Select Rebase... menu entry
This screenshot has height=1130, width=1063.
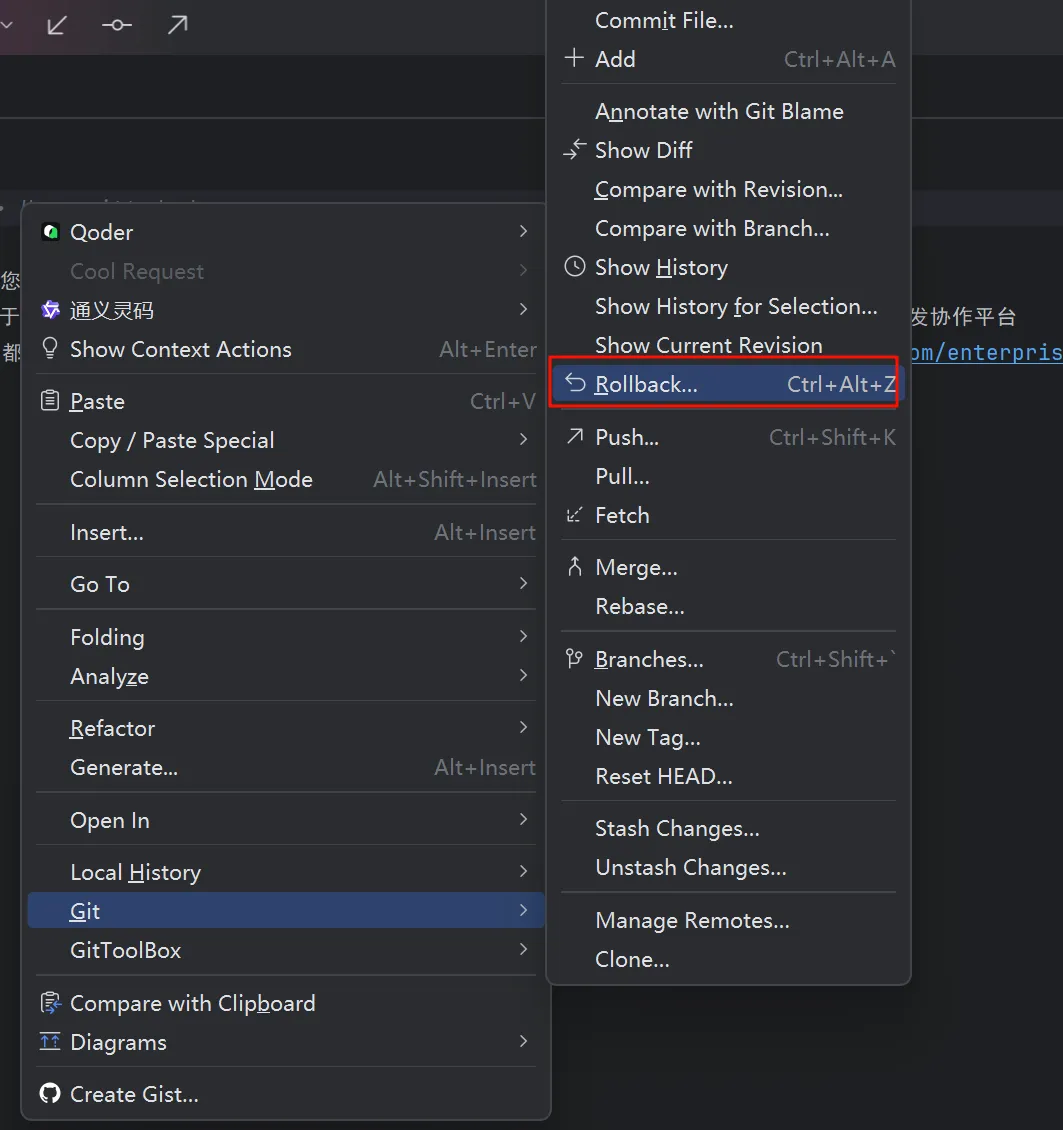click(x=729, y=606)
